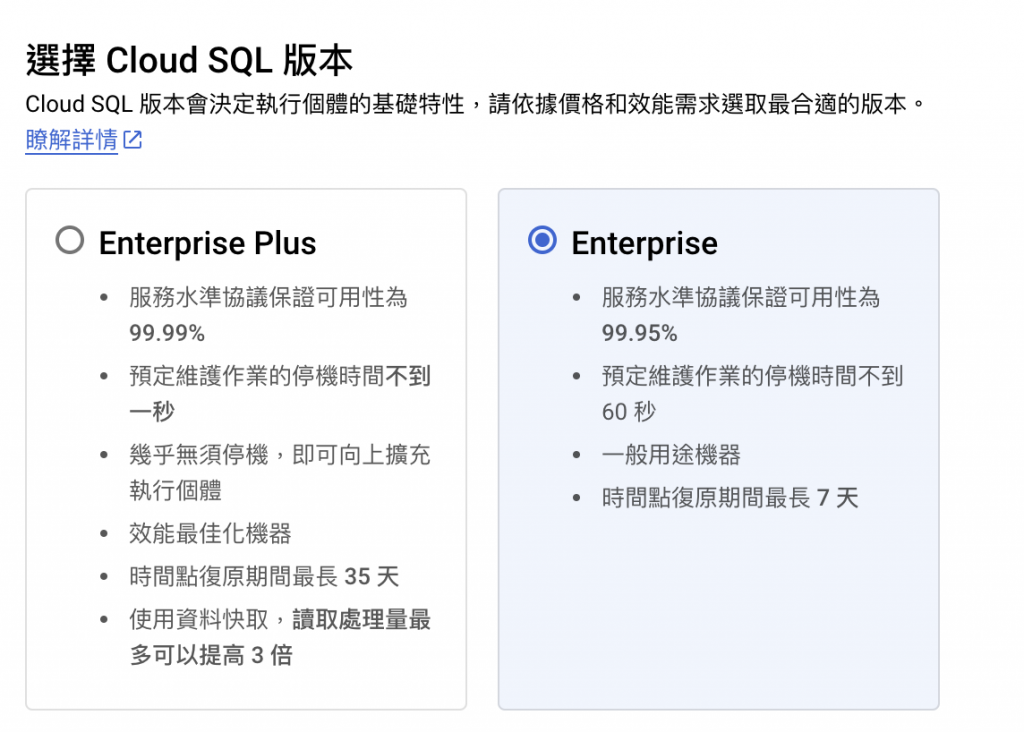Click the 35 天 recovery period bullet
The width and height of the screenshot is (1024, 732).
(x=264, y=577)
